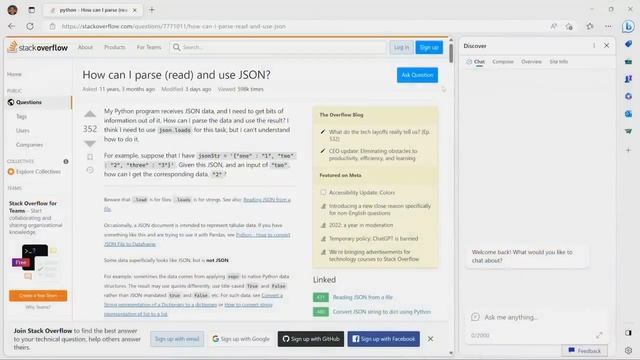Open the Products menu
The height and width of the screenshot is (360, 640).
pyautogui.click(x=115, y=47)
